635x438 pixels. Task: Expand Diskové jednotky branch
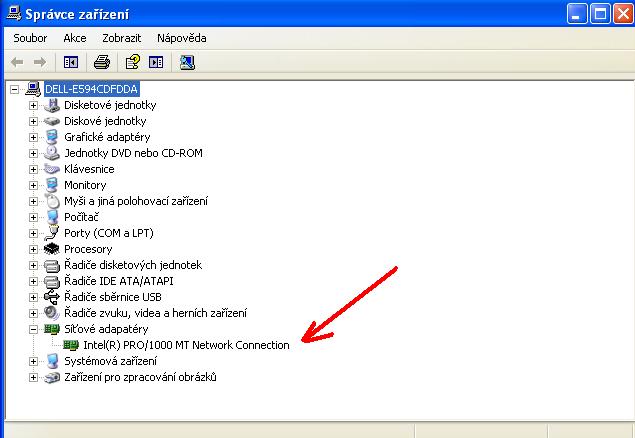tap(33, 121)
